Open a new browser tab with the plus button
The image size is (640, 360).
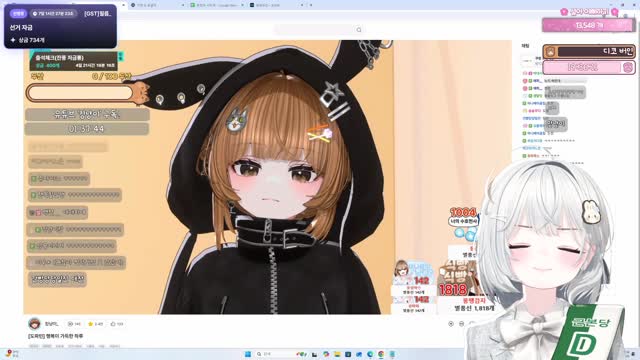tap(311, 5)
